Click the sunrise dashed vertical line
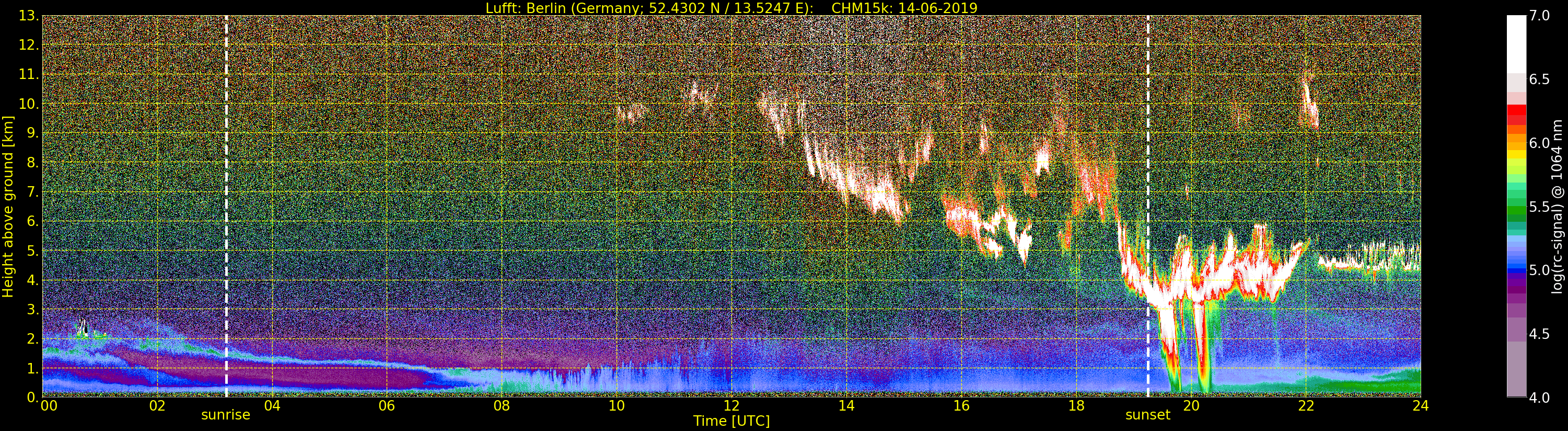Screen dimensions: 1568x431 226,206
